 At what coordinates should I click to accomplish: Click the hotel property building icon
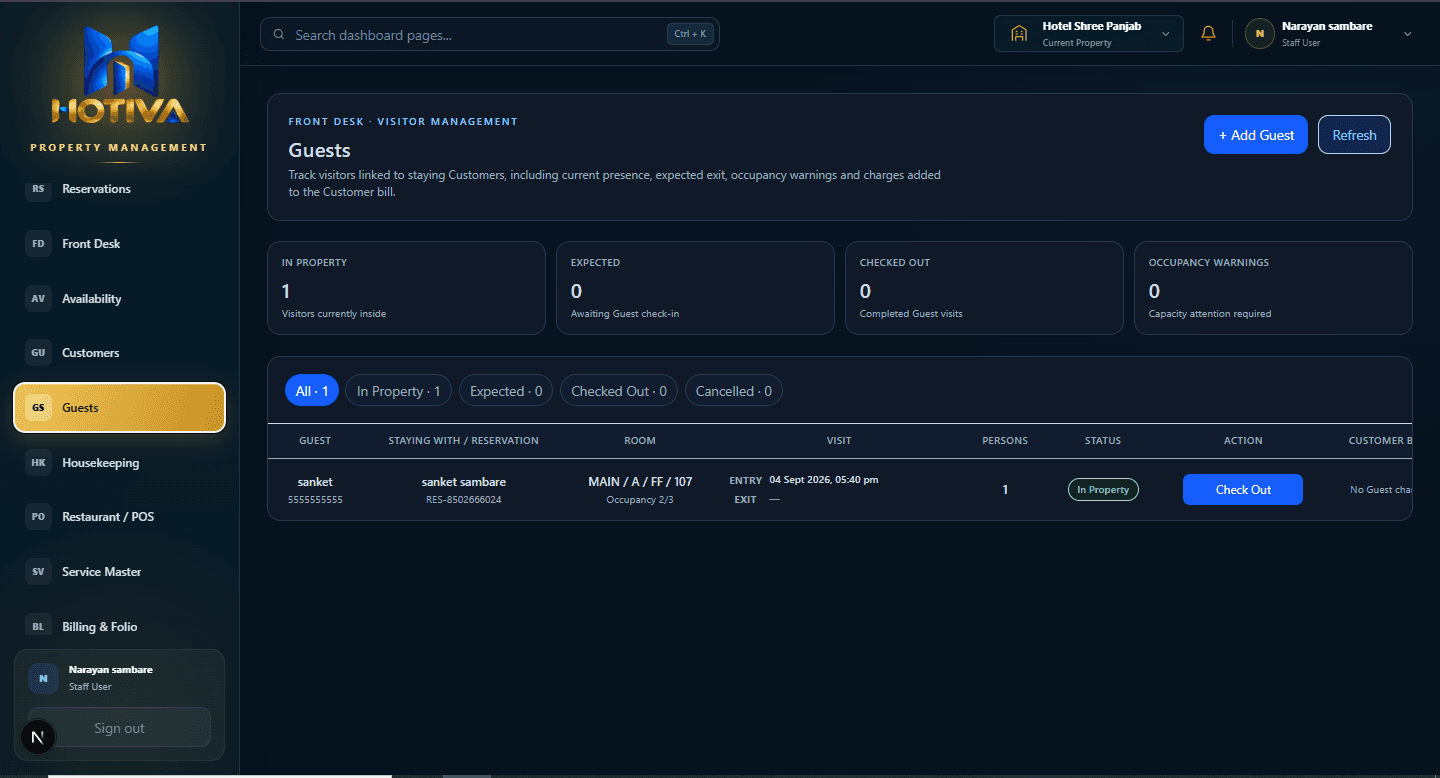(x=1019, y=34)
